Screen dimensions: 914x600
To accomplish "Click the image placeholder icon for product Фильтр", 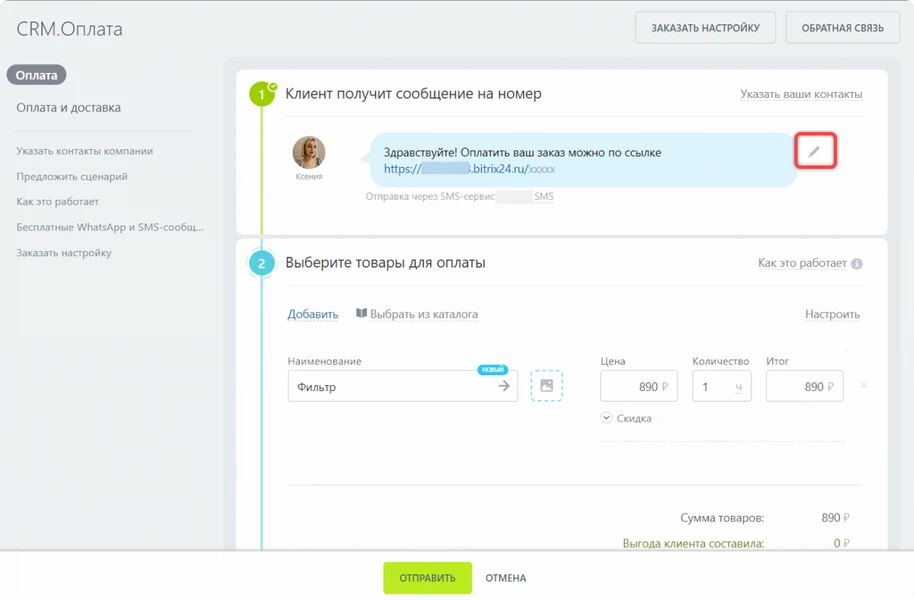I will (546, 385).
